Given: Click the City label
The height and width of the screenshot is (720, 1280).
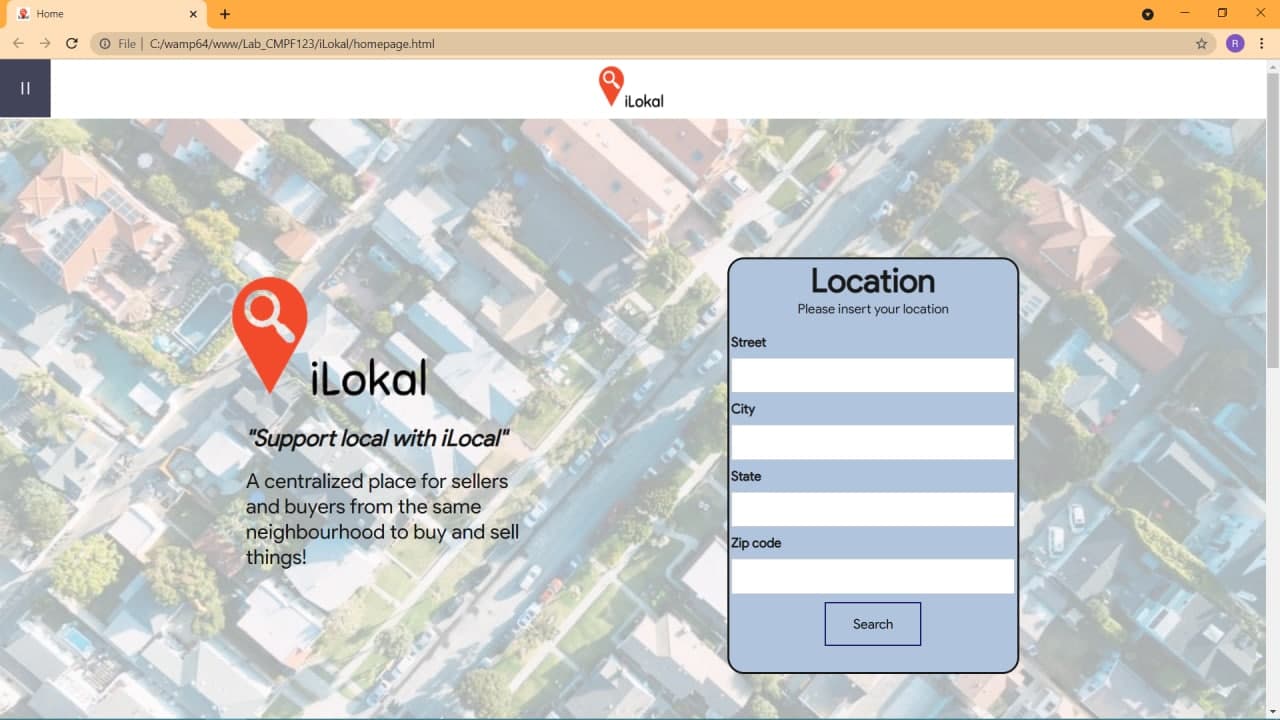Looking at the screenshot, I should [x=743, y=409].
